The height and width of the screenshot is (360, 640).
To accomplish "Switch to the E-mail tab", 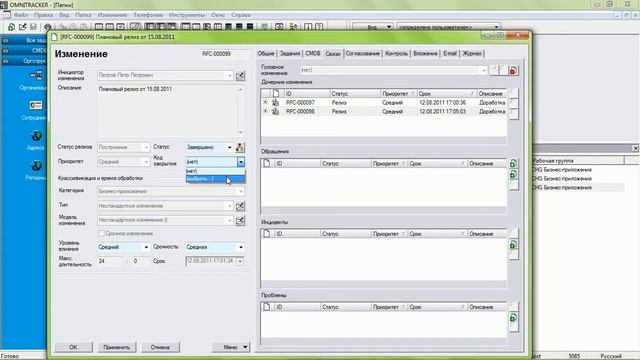I will 450,53.
